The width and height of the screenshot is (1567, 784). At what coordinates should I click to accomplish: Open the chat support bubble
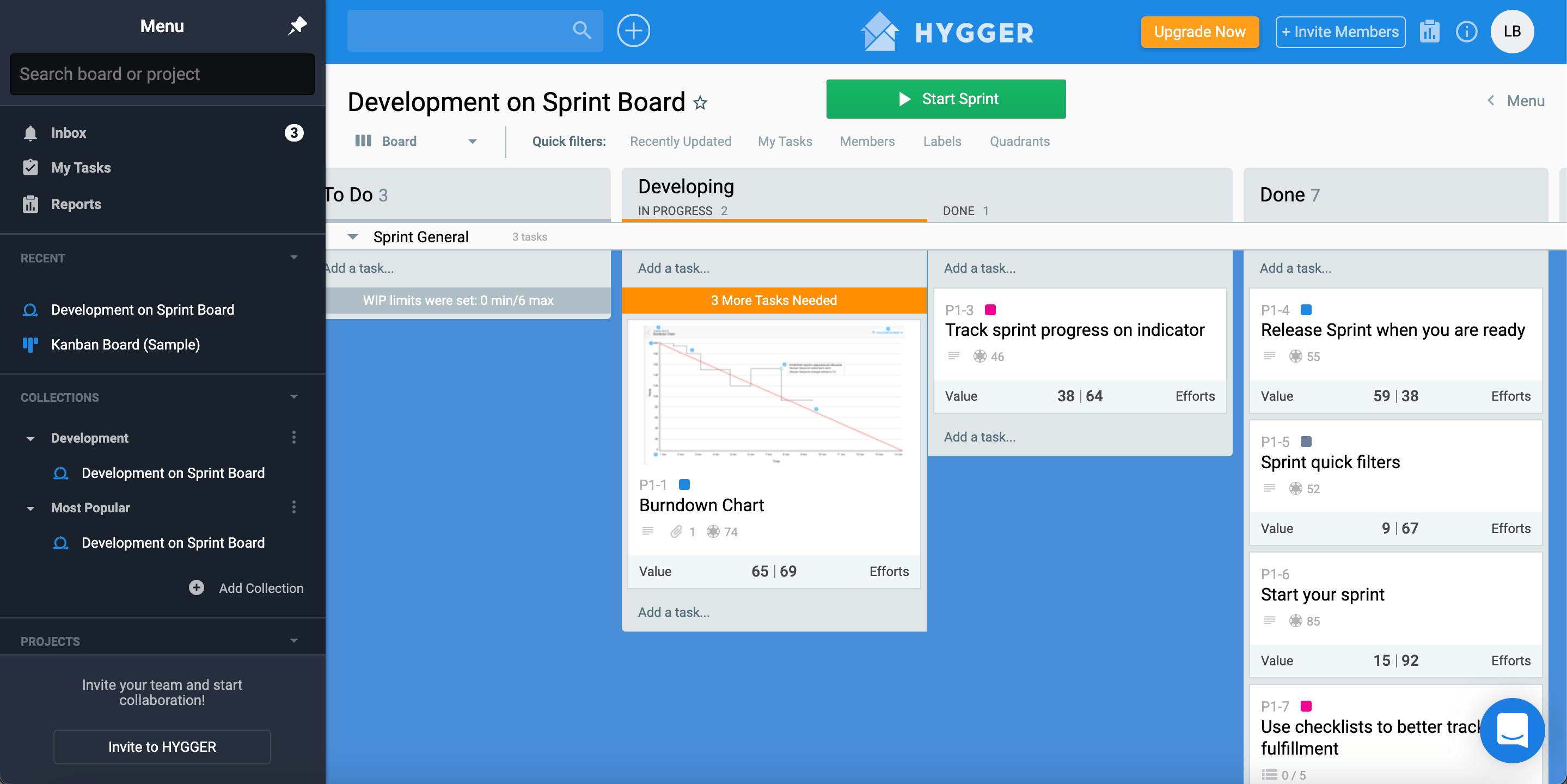[x=1511, y=730]
